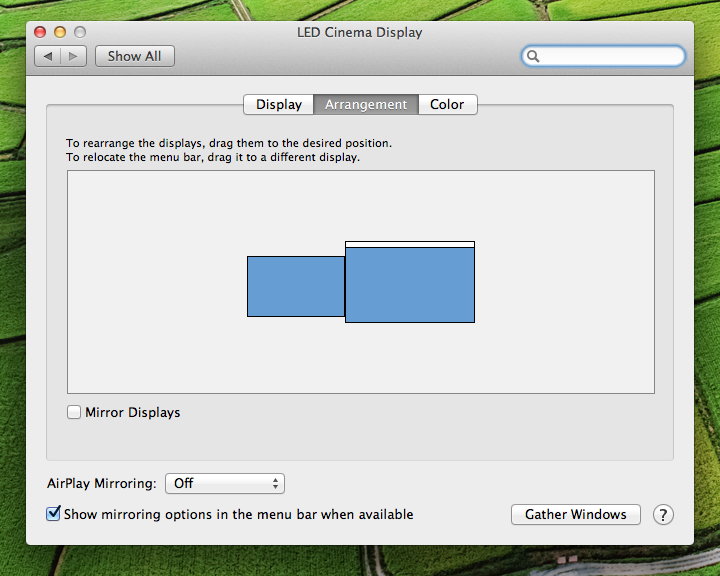
Task: Select the Arrangement tab
Action: tap(366, 104)
